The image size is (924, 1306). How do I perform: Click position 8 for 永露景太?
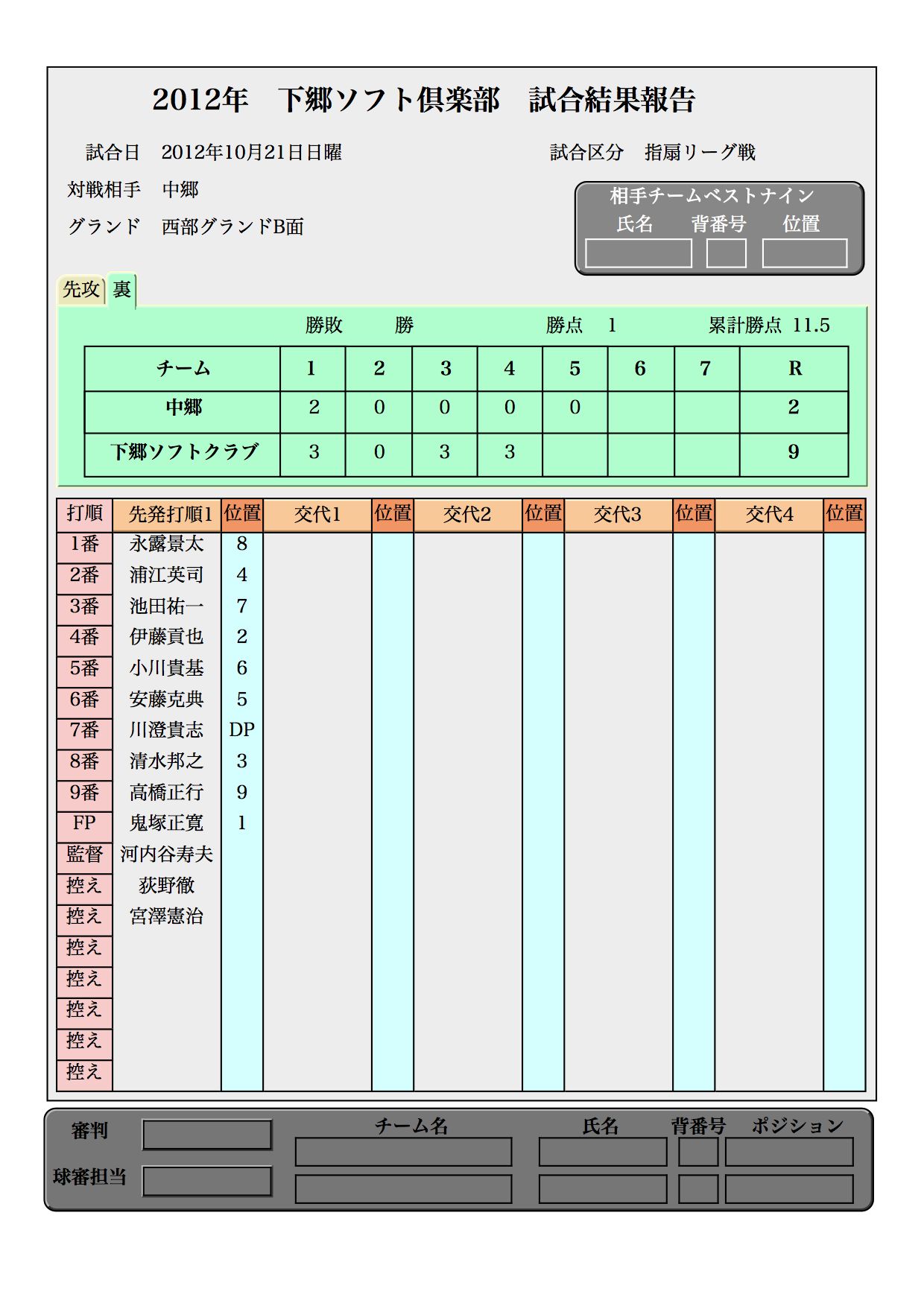(x=242, y=545)
